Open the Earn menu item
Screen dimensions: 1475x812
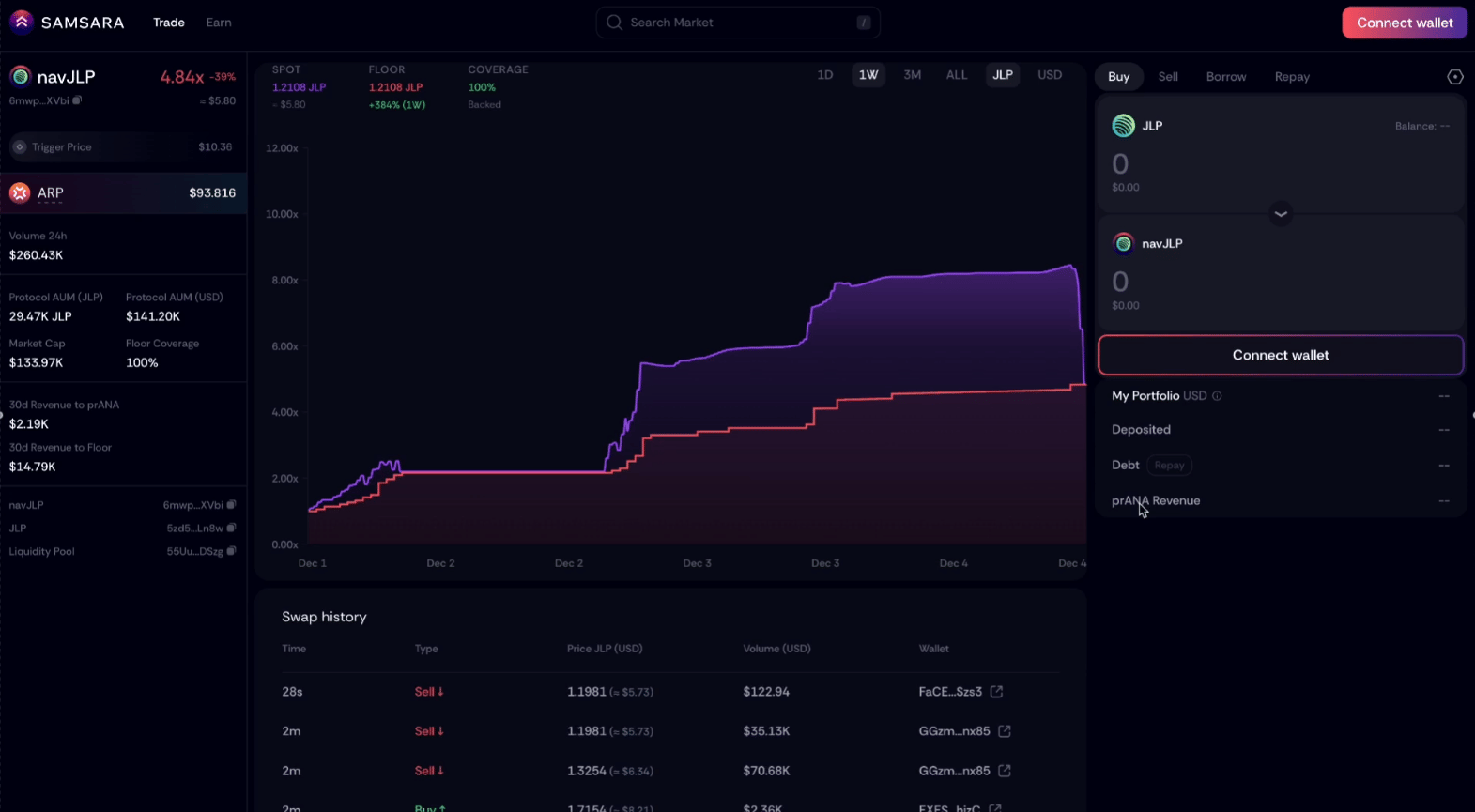(219, 23)
